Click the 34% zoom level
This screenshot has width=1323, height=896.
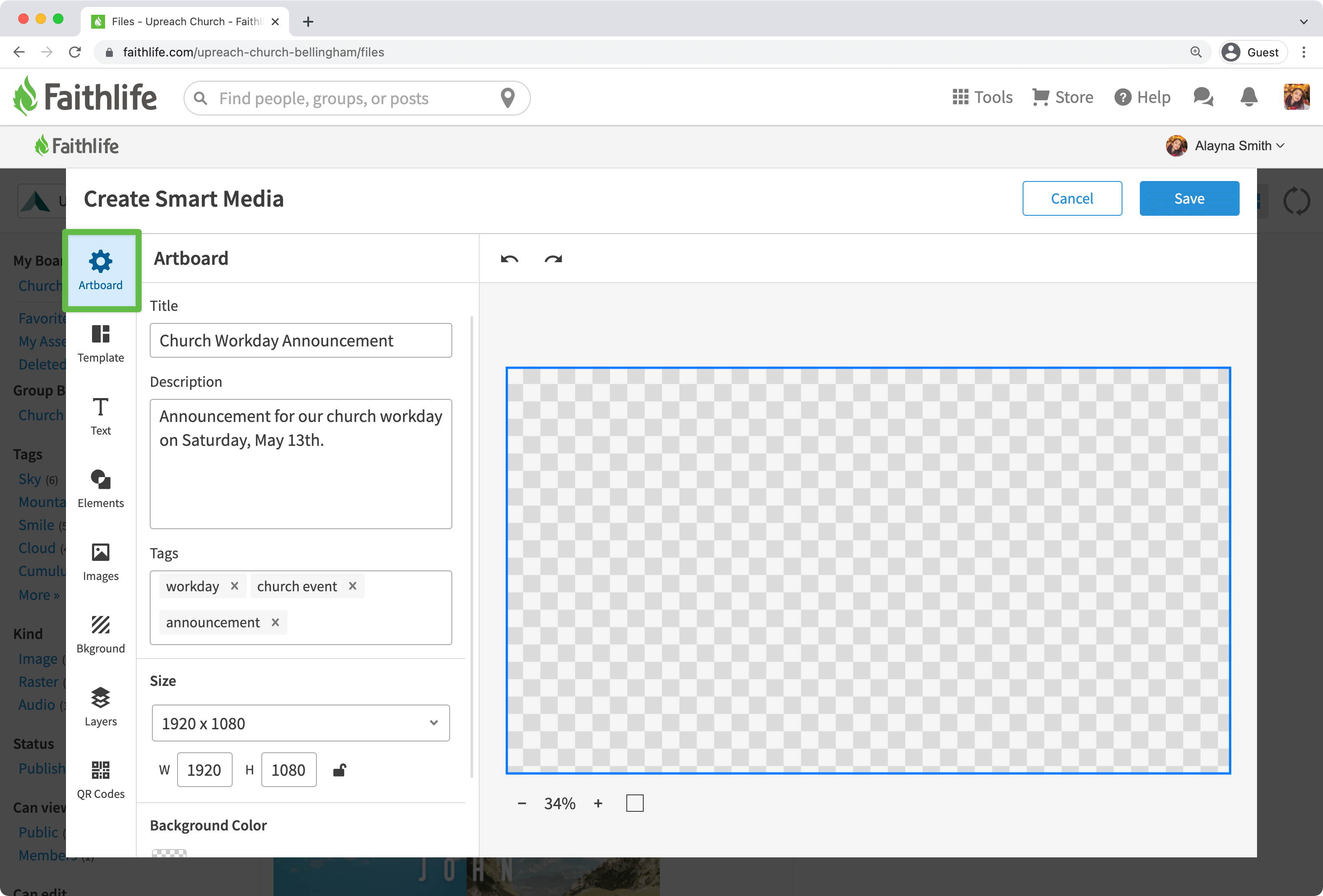coord(559,803)
